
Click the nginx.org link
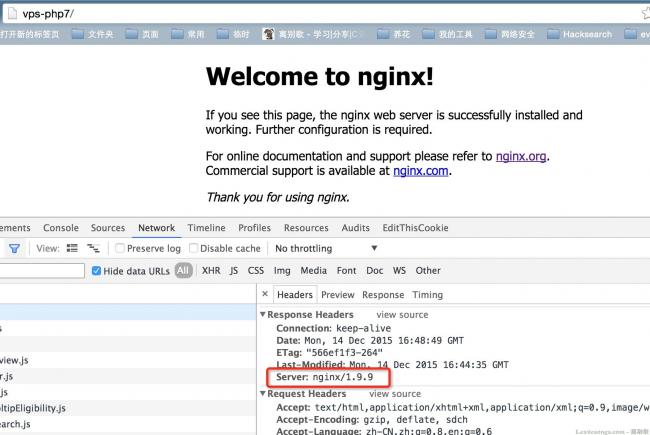click(521, 156)
